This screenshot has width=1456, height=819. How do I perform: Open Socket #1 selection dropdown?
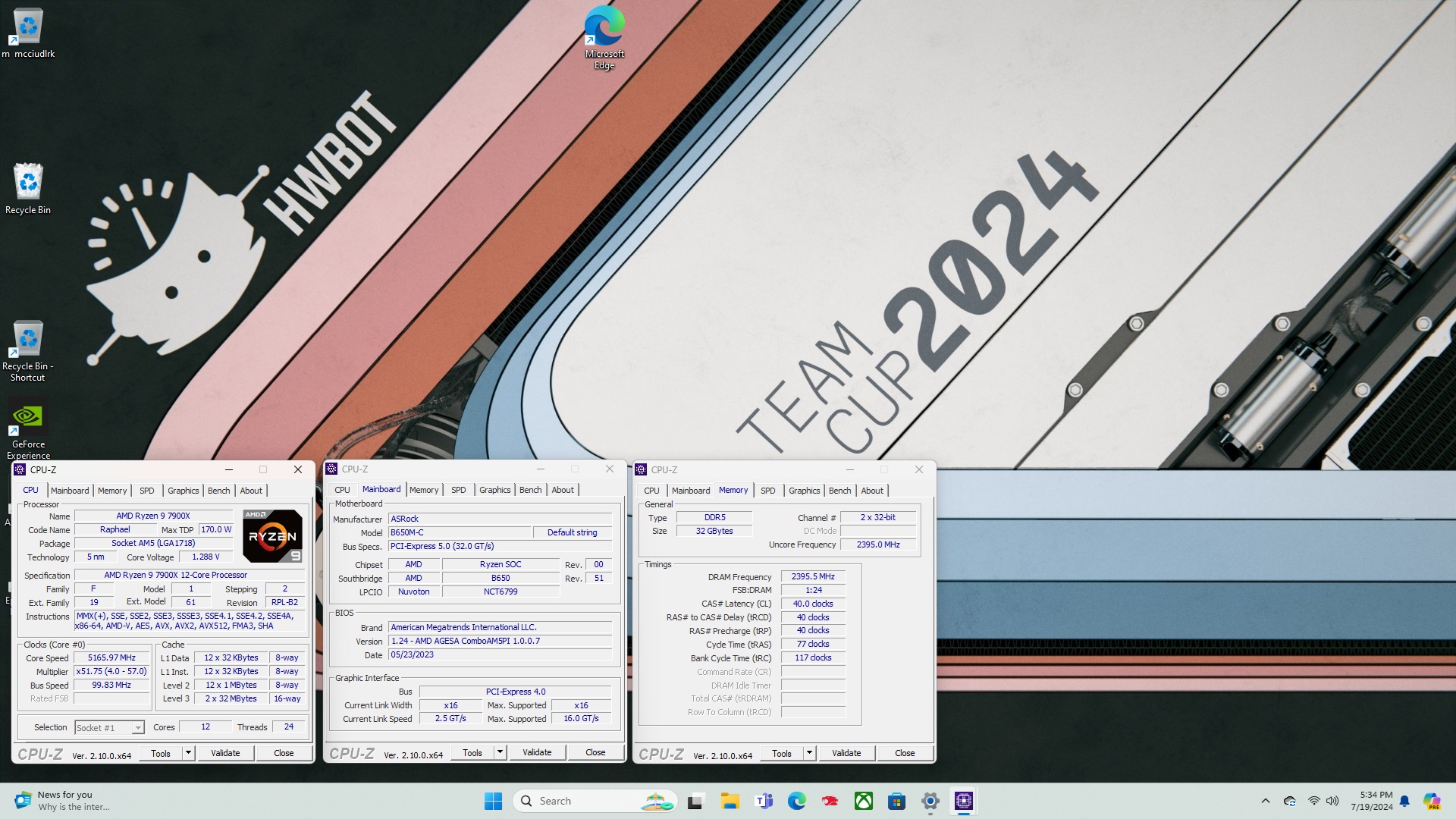coord(109,727)
